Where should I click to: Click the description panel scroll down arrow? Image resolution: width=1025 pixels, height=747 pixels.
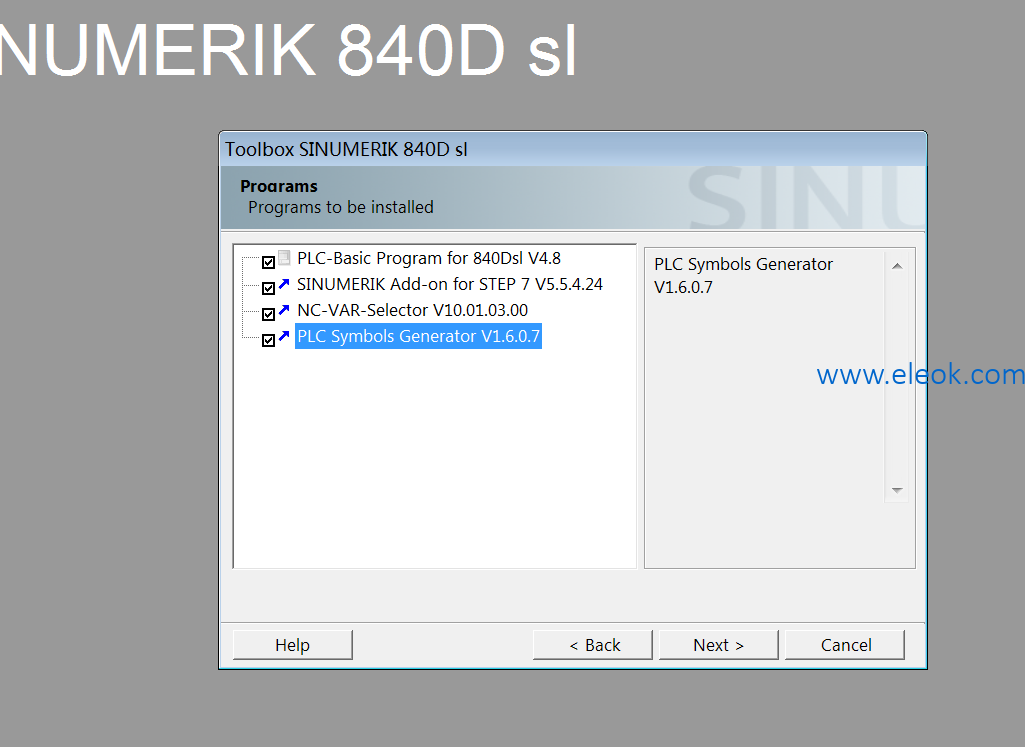pyautogui.click(x=898, y=490)
